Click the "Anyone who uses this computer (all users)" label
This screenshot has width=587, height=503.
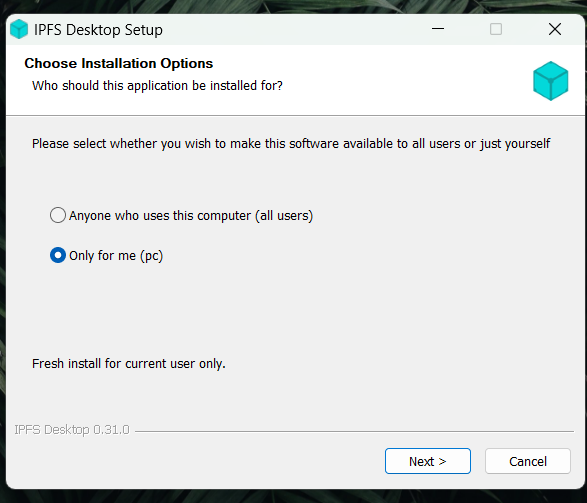pos(191,216)
